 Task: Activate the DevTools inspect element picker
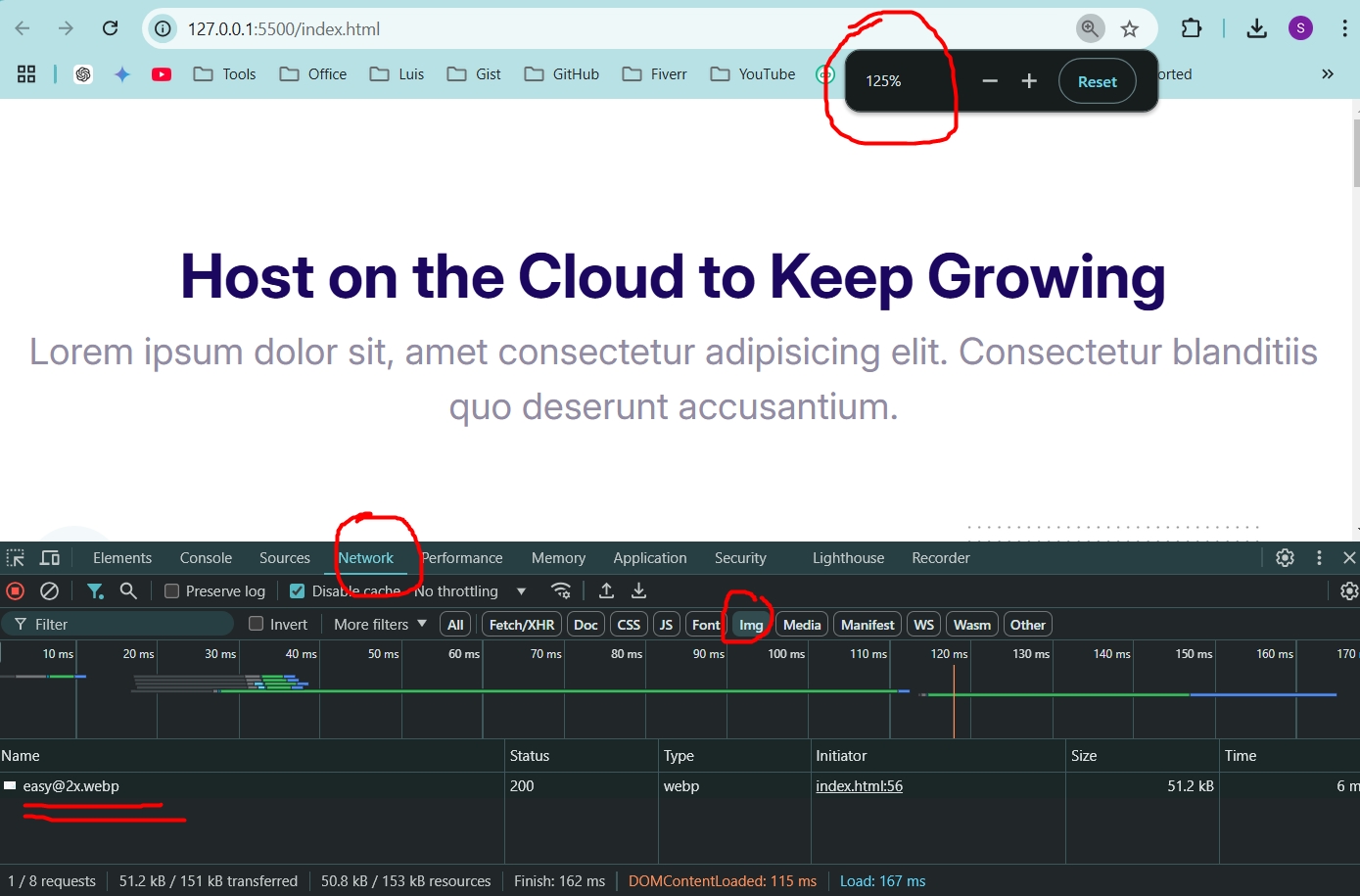coord(16,558)
